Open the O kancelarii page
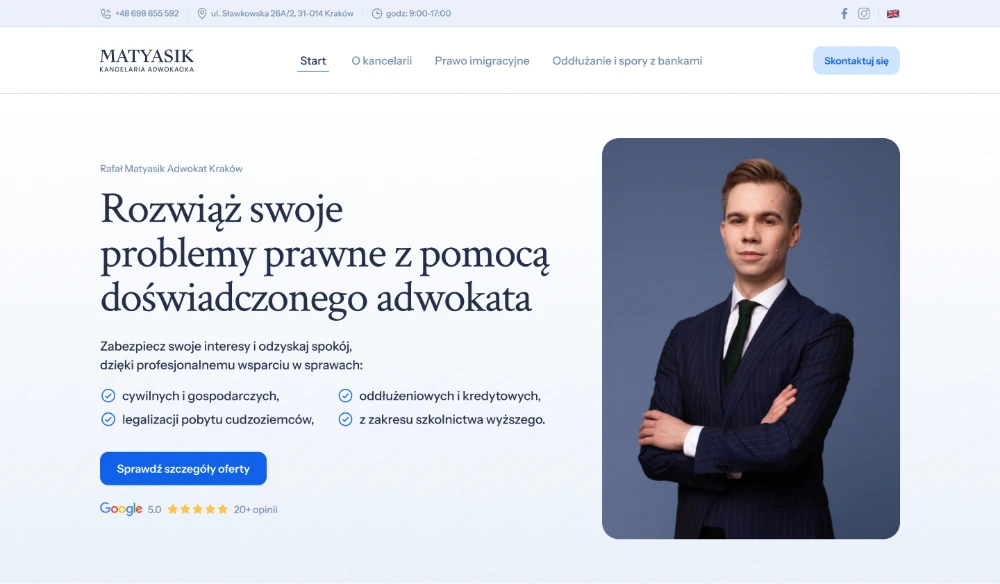The width and height of the screenshot is (1000, 584). 381,61
